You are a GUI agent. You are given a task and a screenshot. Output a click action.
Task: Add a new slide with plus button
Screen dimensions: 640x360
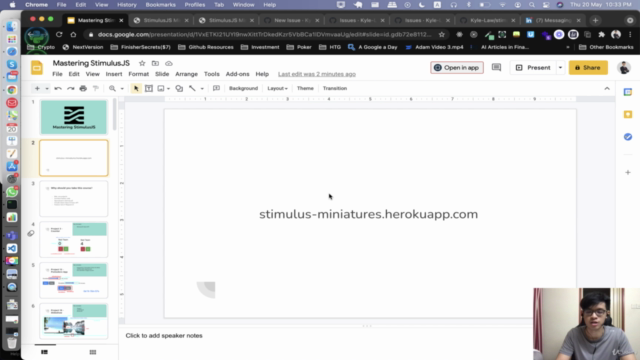tap(37, 88)
